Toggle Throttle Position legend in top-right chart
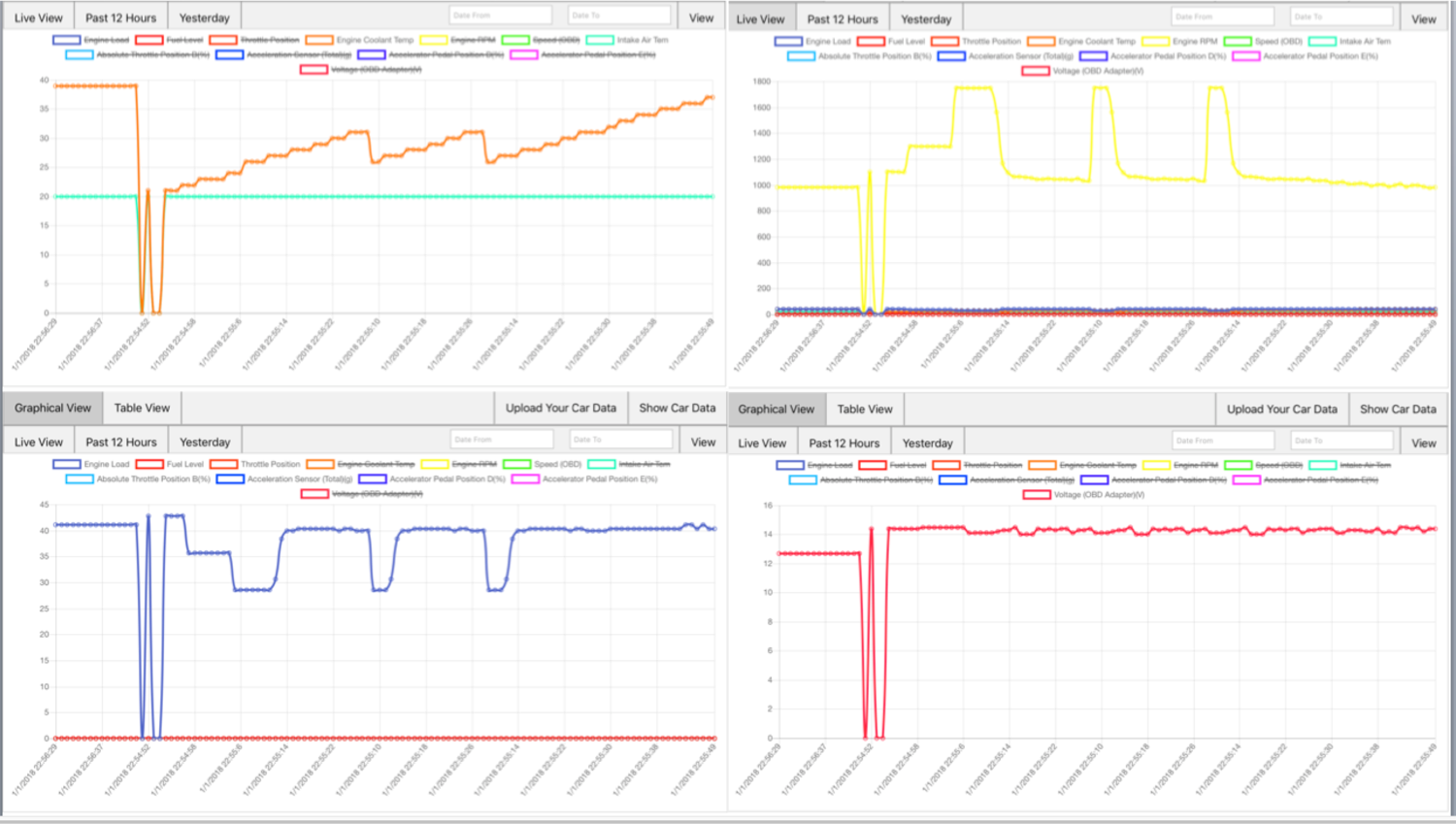Viewport: 1456px width, 824px height. 990,42
